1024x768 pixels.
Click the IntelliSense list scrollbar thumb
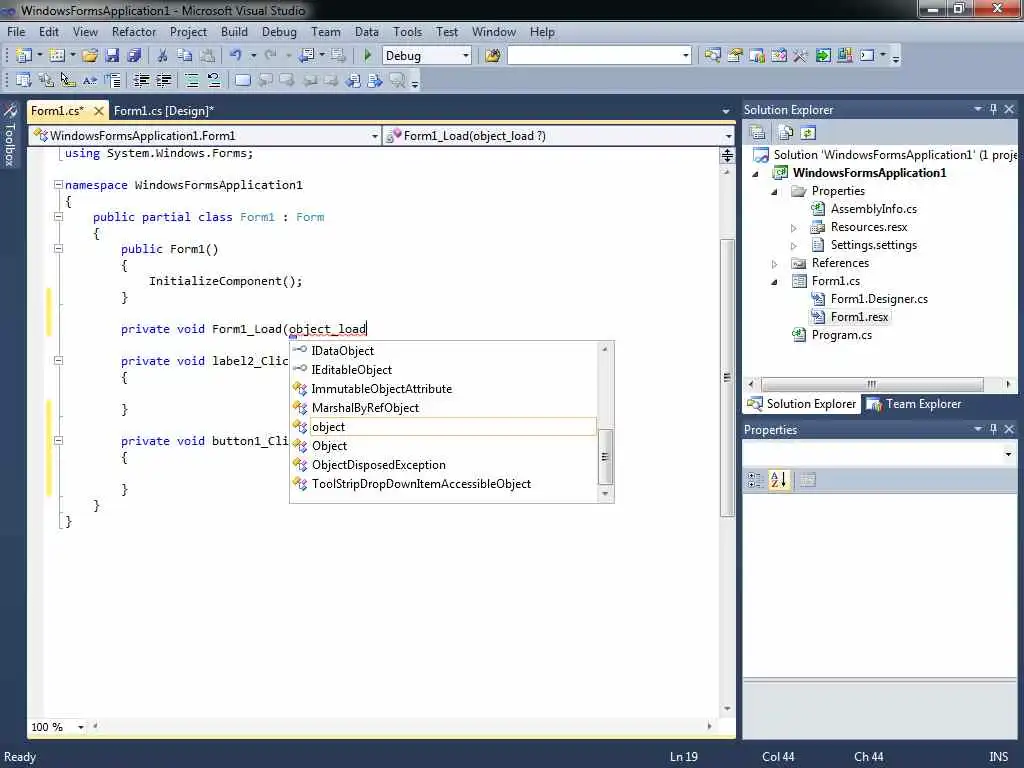click(x=605, y=456)
